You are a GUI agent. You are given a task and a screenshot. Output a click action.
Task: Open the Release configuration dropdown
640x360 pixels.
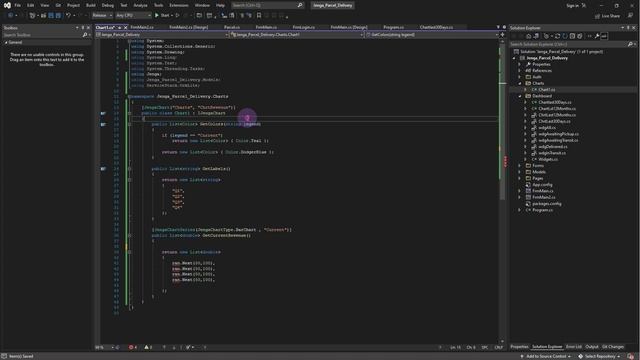[x=102, y=16]
